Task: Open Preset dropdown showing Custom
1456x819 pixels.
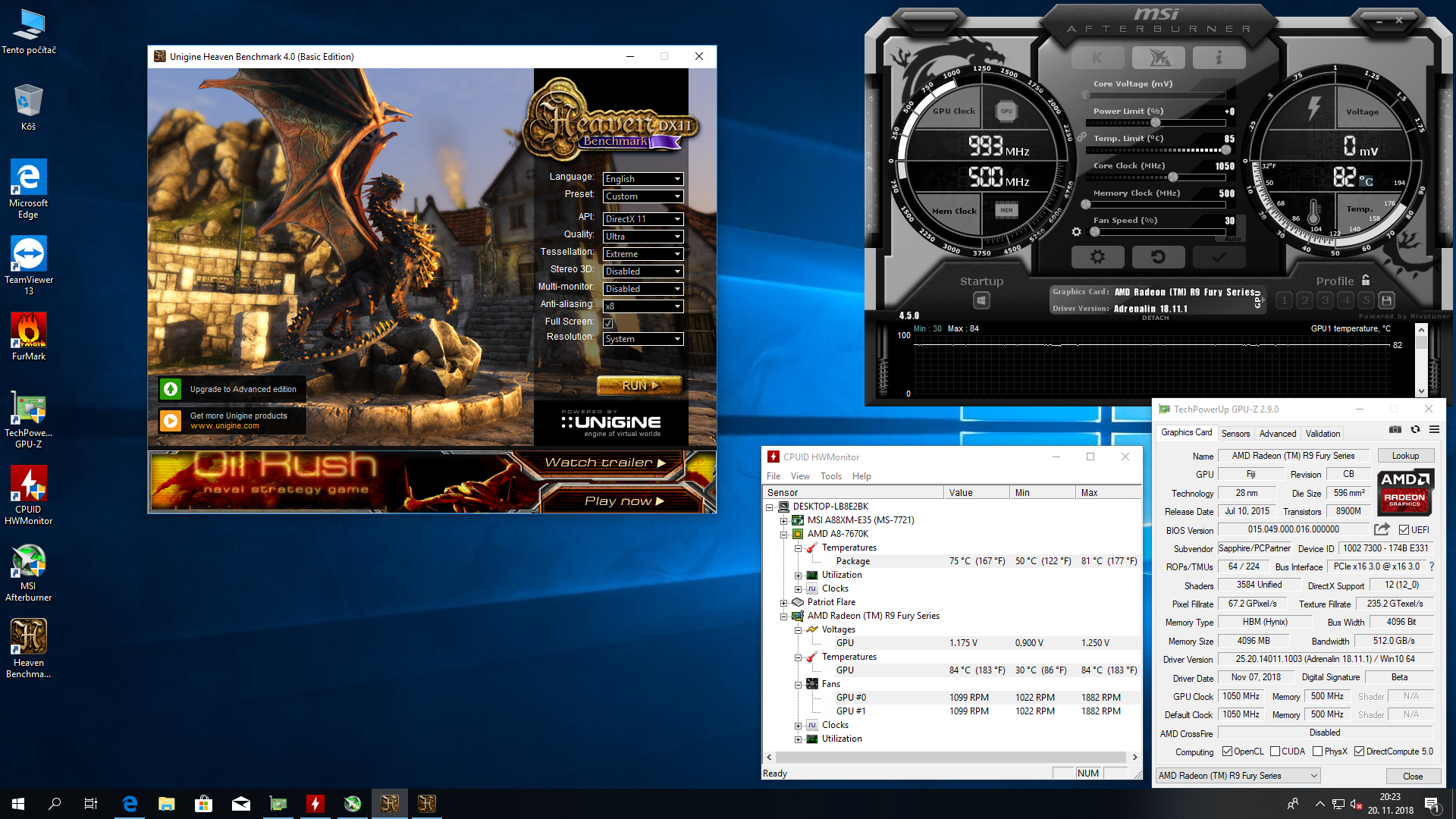Action: (643, 196)
